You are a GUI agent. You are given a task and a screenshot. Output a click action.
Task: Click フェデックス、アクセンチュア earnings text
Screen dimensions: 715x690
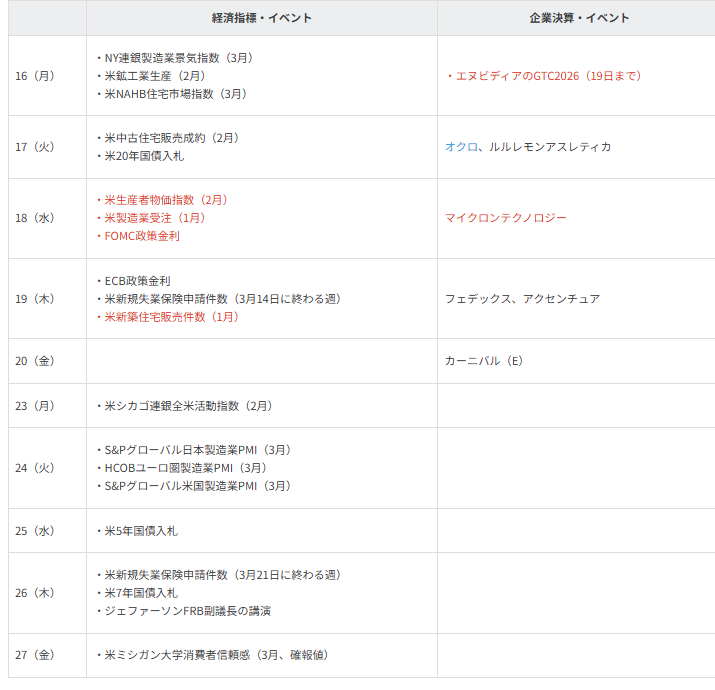coord(522,299)
